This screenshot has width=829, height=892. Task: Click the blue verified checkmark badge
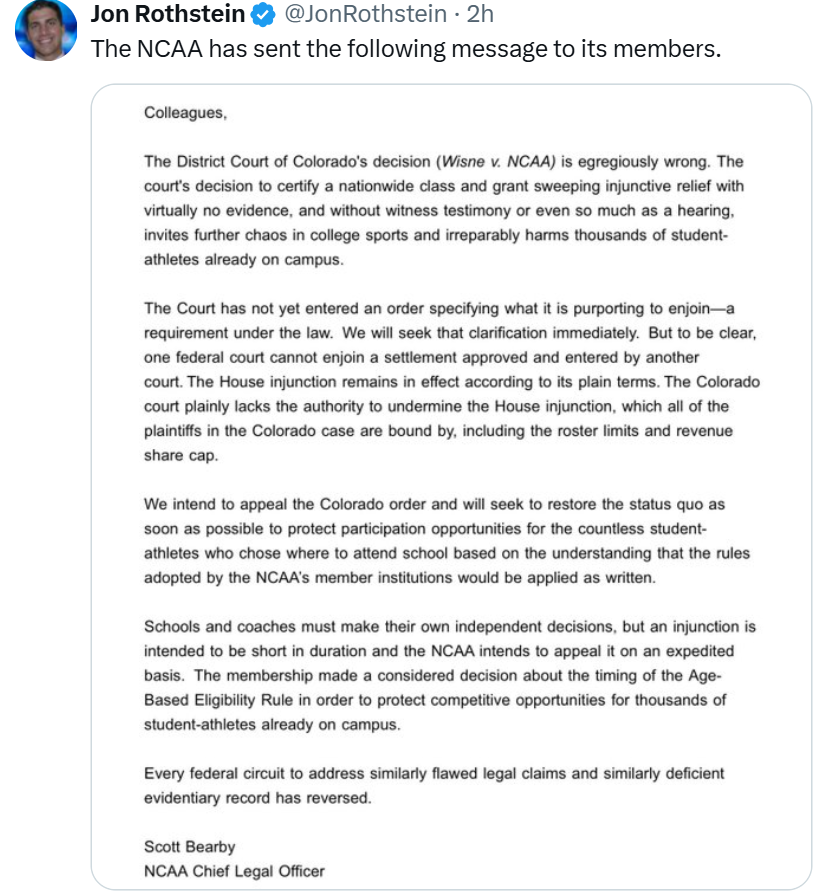[263, 15]
